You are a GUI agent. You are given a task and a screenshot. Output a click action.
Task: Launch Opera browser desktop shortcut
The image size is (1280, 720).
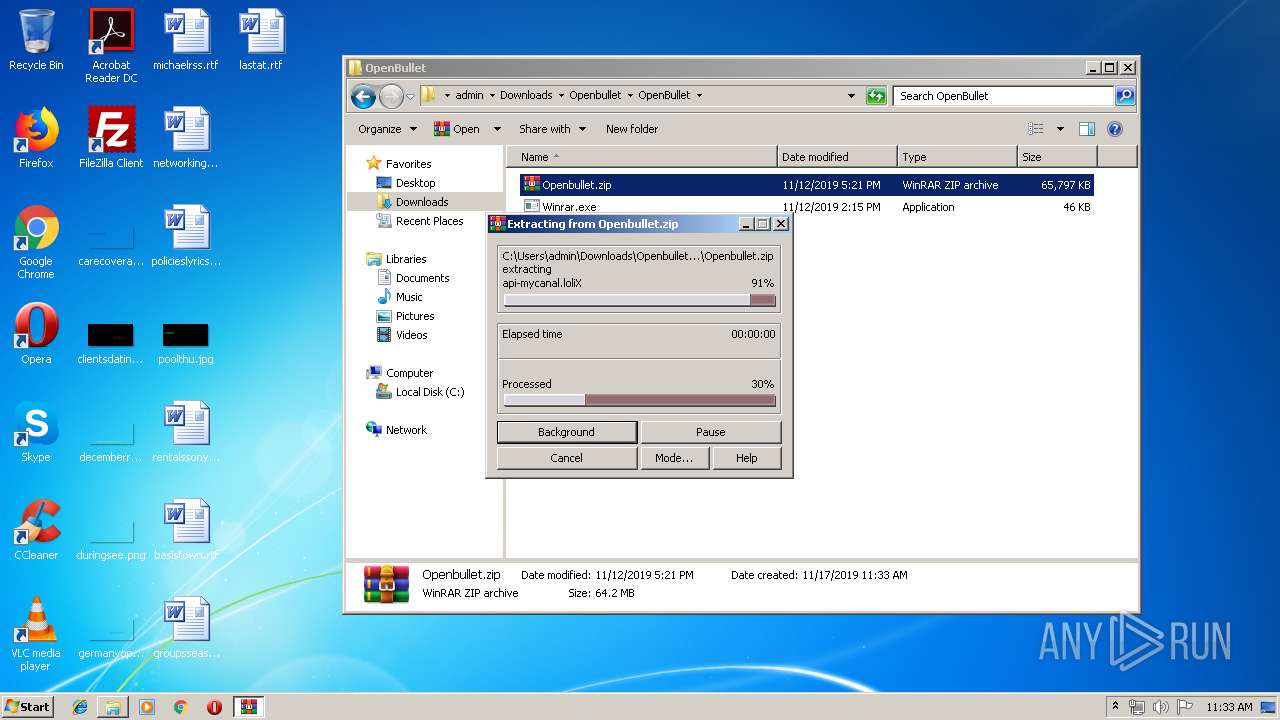click(x=36, y=334)
